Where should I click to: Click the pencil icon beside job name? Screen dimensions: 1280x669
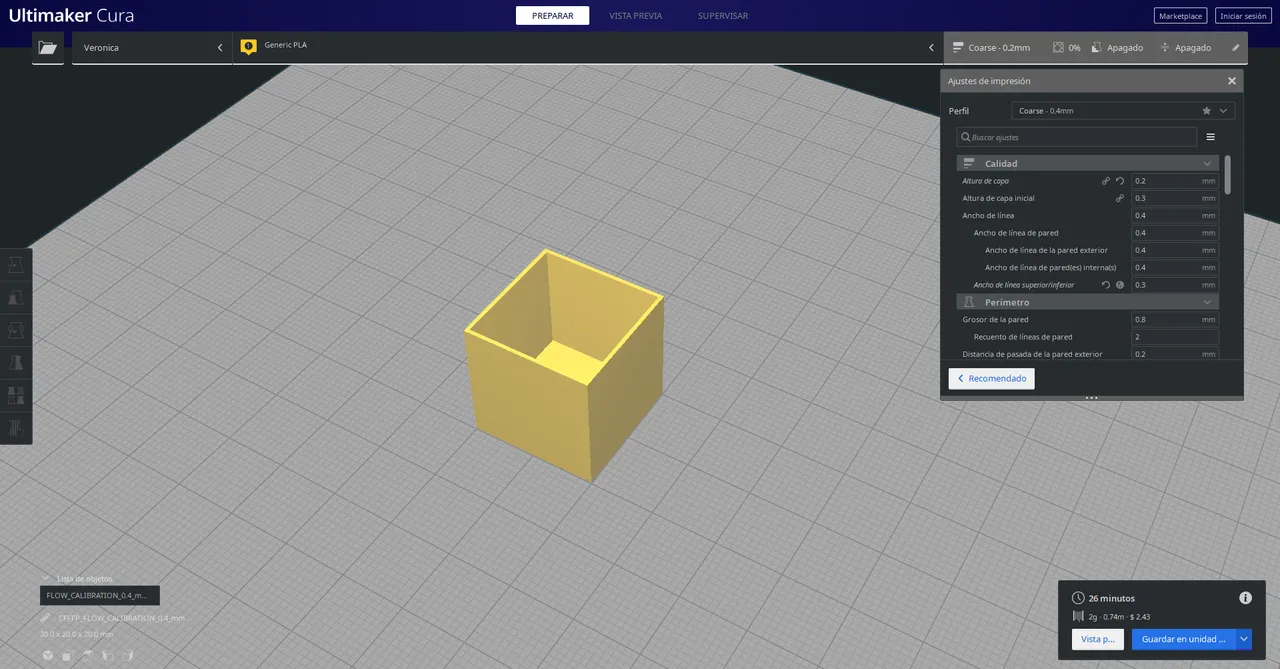point(46,618)
